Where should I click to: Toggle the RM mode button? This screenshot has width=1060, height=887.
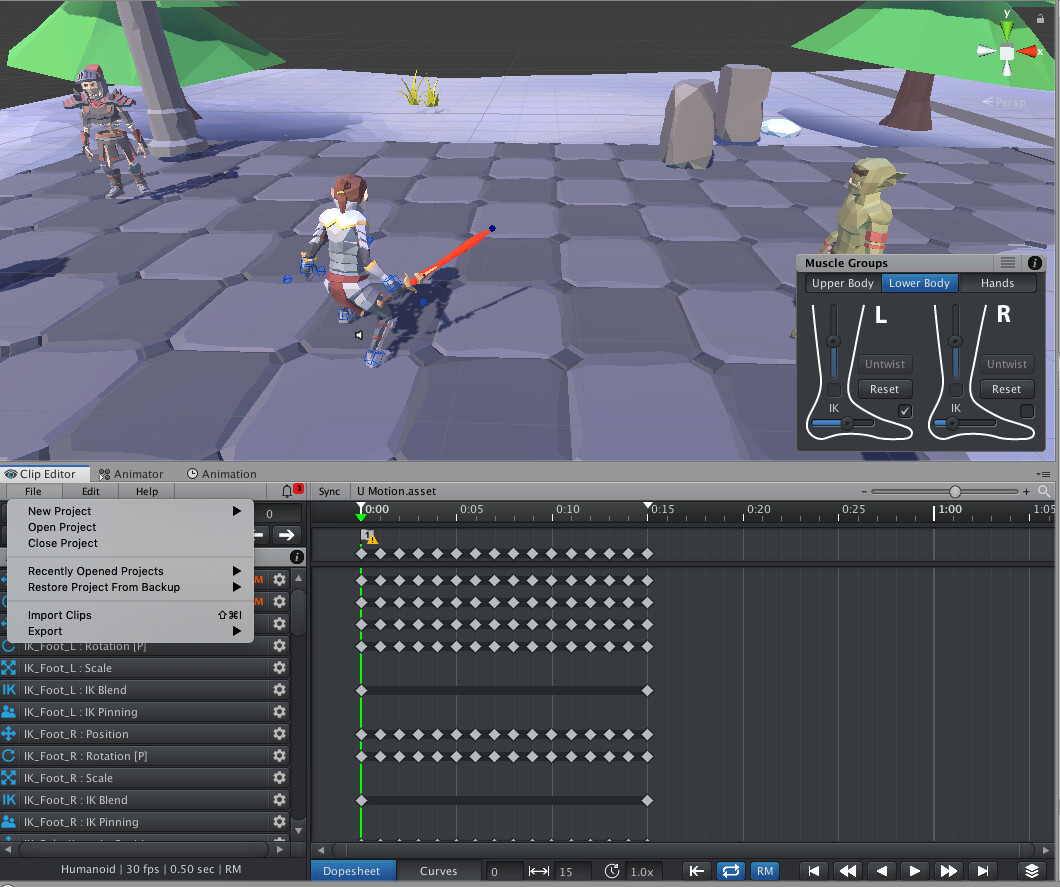[765, 871]
